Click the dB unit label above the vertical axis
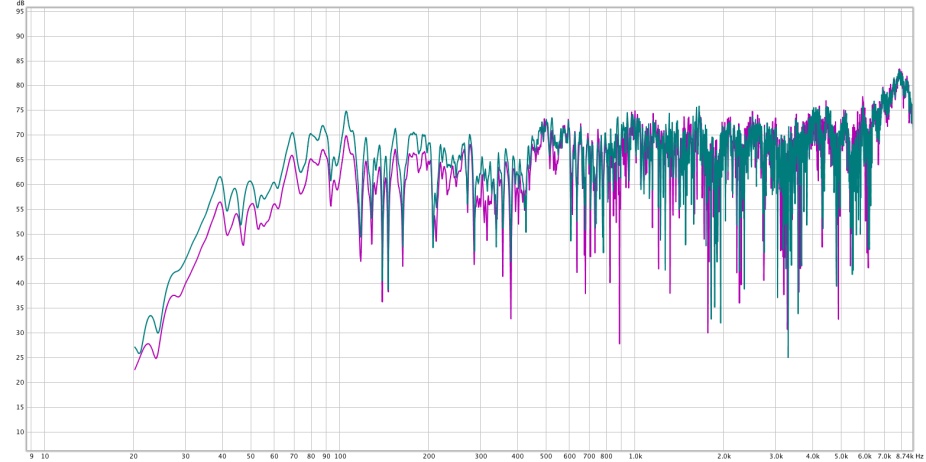 21,3
